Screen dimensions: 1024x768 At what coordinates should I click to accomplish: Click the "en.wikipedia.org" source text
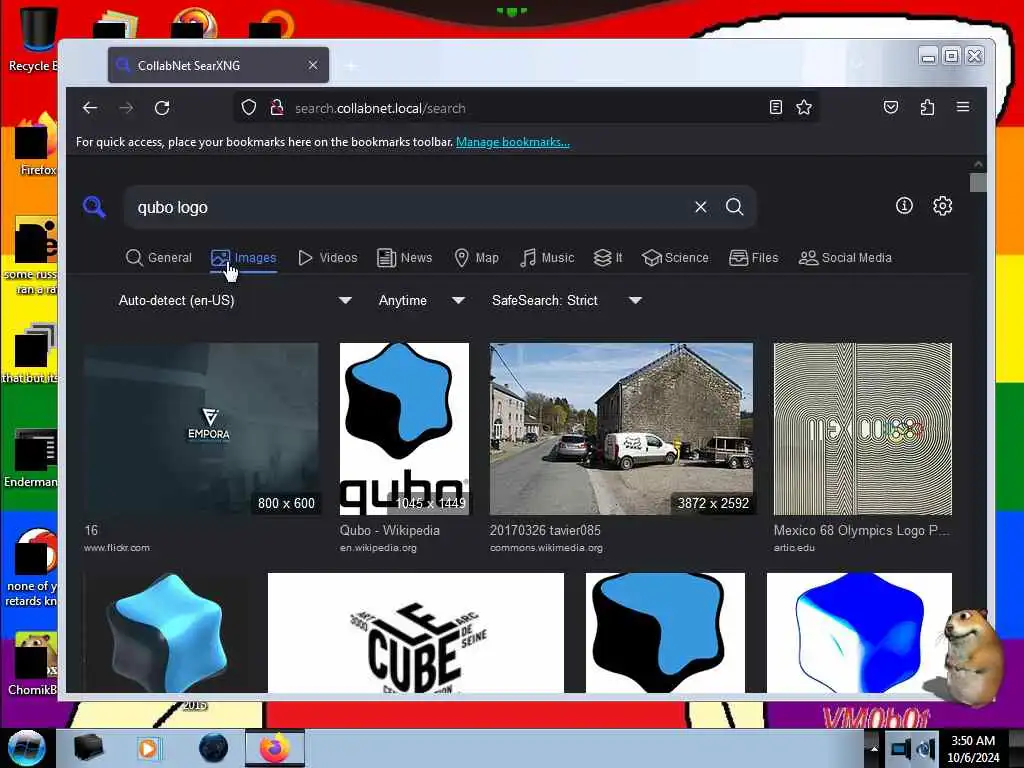coord(378,547)
